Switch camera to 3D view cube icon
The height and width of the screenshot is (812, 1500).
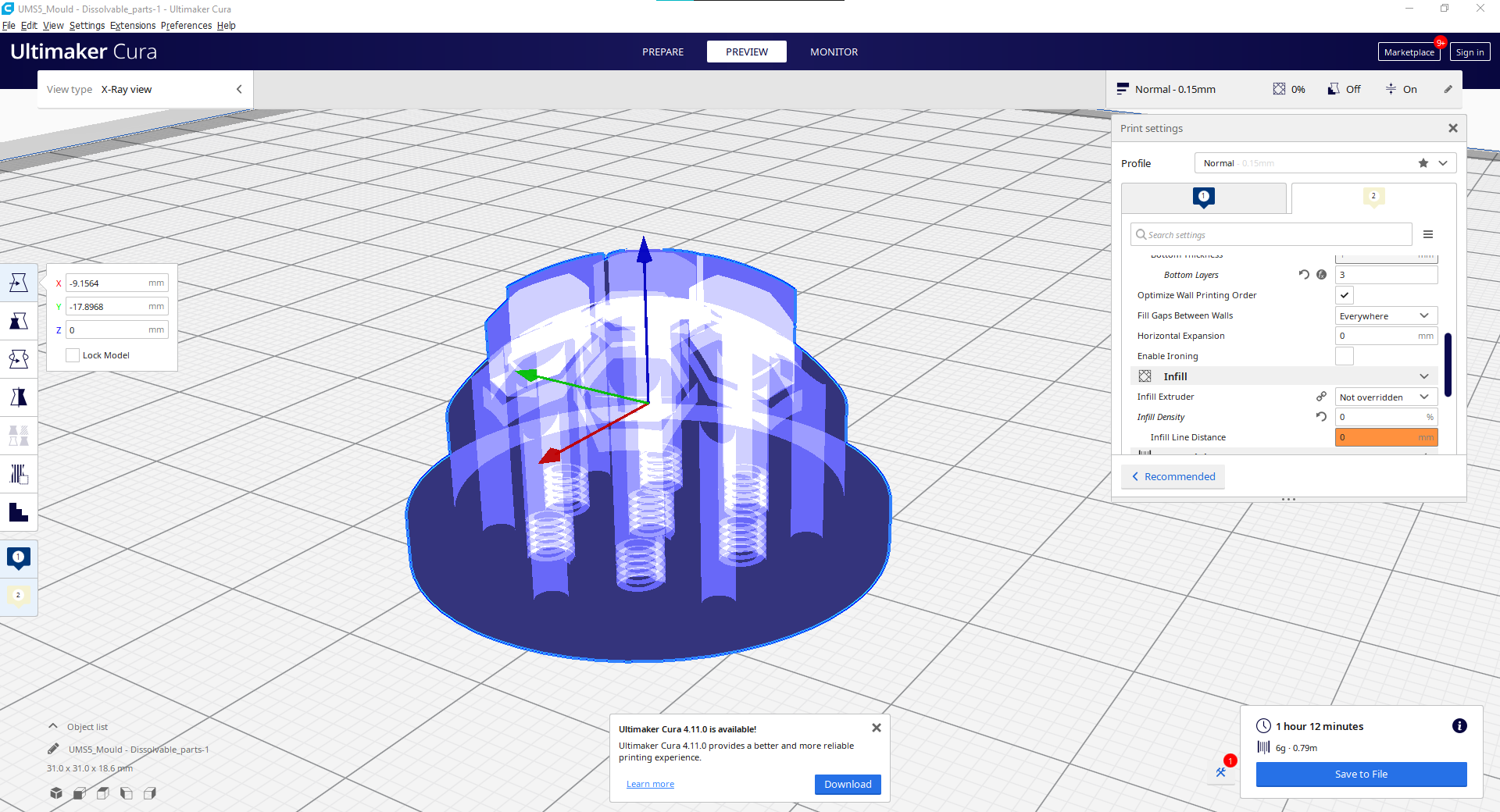tap(56, 793)
